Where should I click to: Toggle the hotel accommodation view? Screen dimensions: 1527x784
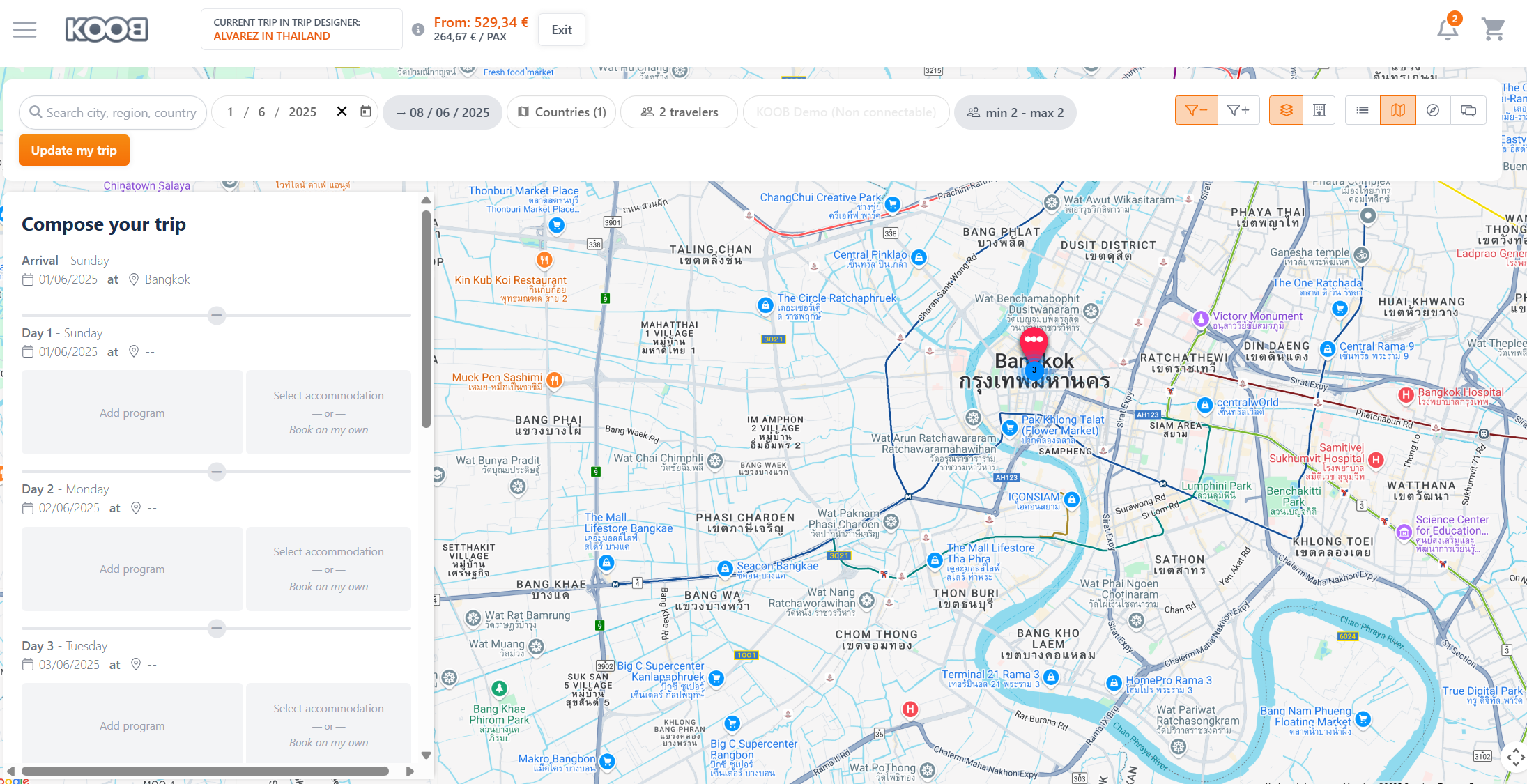point(1319,110)
